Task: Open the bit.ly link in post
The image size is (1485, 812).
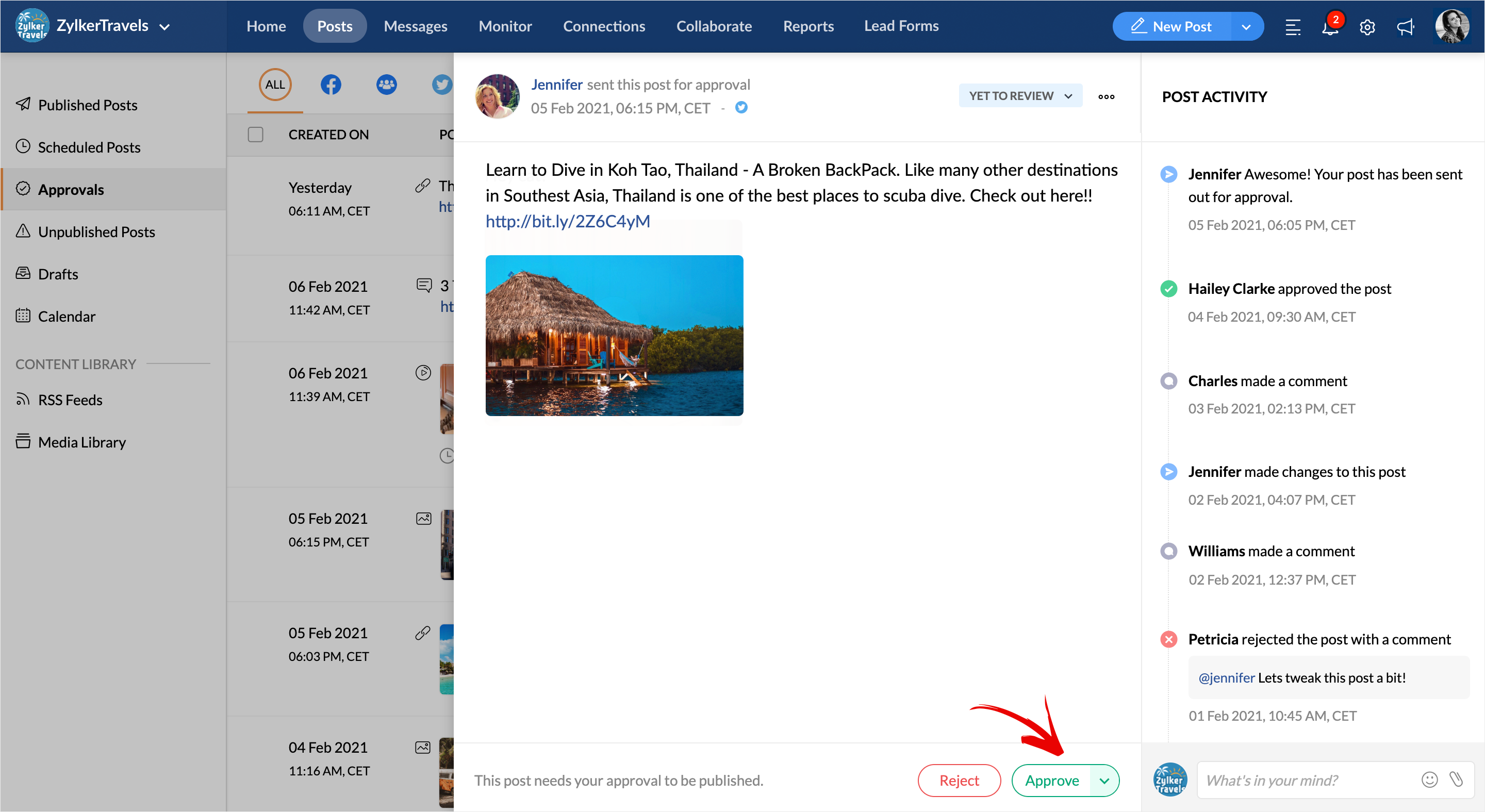Action: [x=567, y=221]
